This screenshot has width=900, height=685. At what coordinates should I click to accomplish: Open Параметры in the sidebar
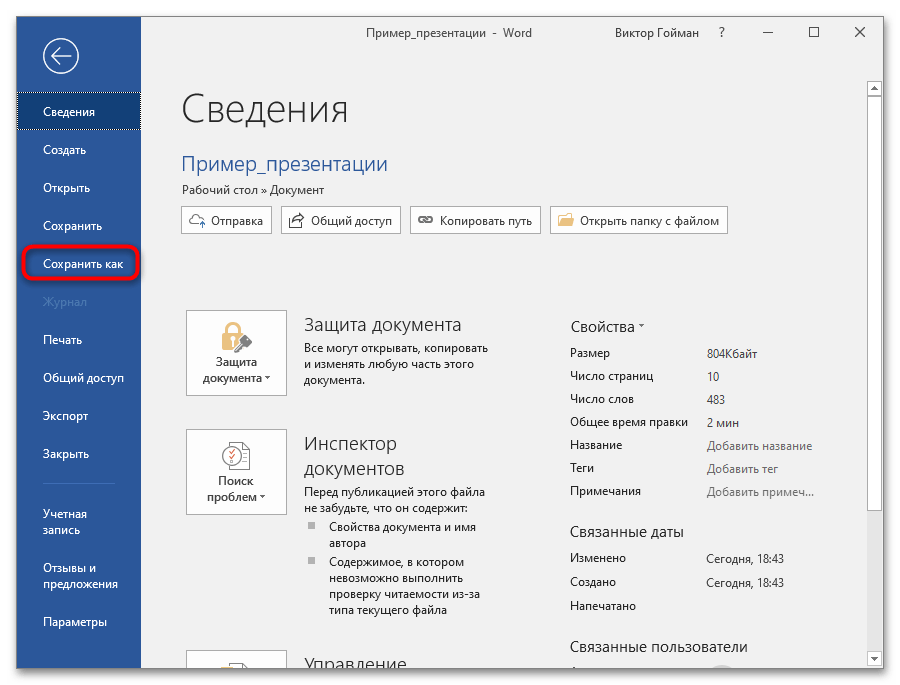click(x=79, y=622)
